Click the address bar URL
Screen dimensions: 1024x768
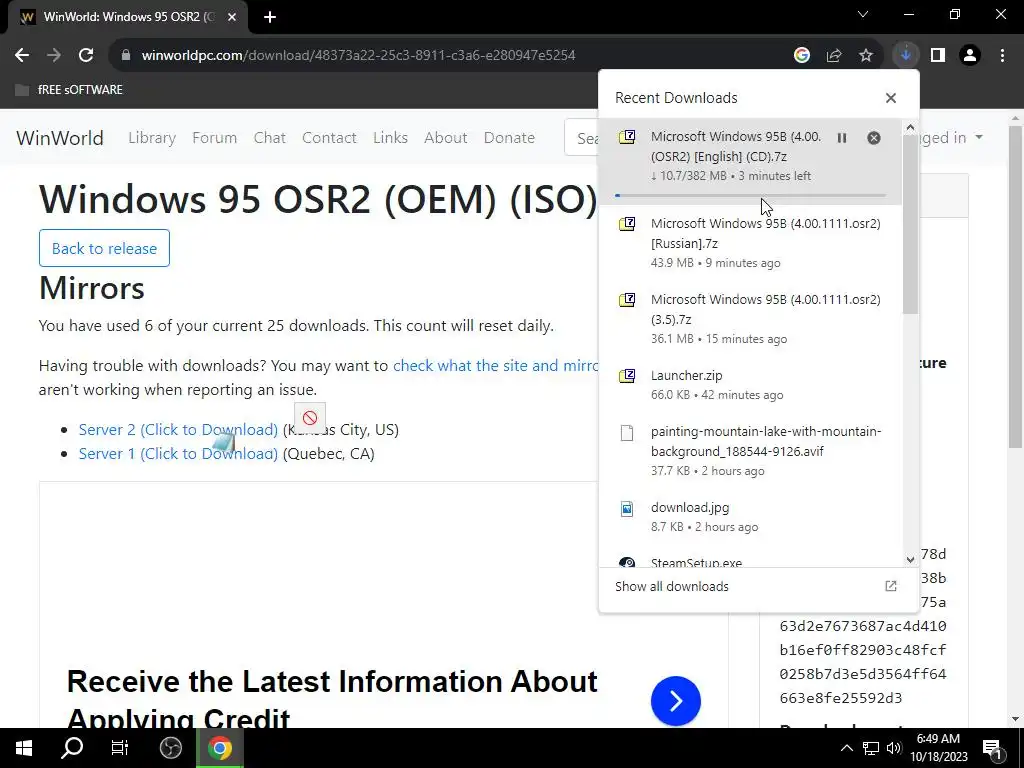[359, 56]
